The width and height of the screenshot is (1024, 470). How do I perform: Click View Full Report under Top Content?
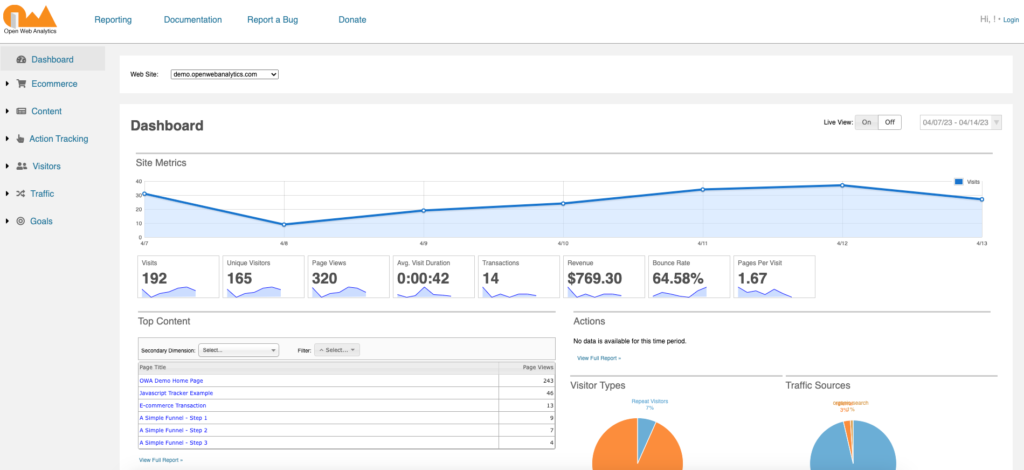click(x=161, y=460)
